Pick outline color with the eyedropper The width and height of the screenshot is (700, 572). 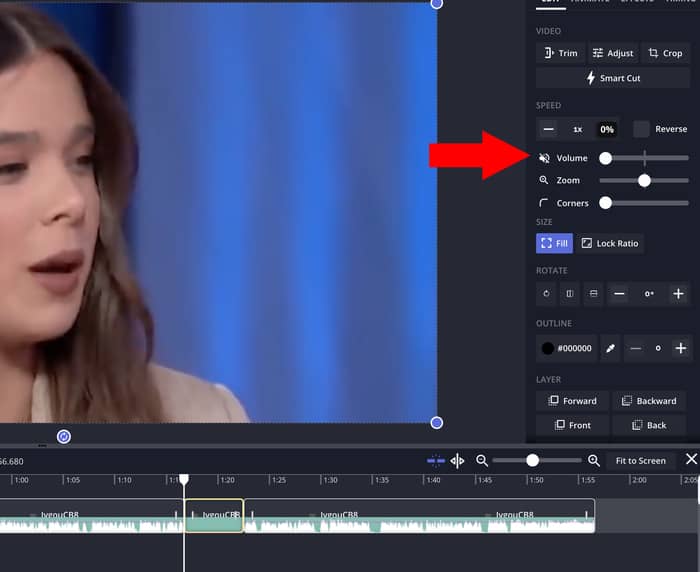pyautogui.click(x=610, y=348)
